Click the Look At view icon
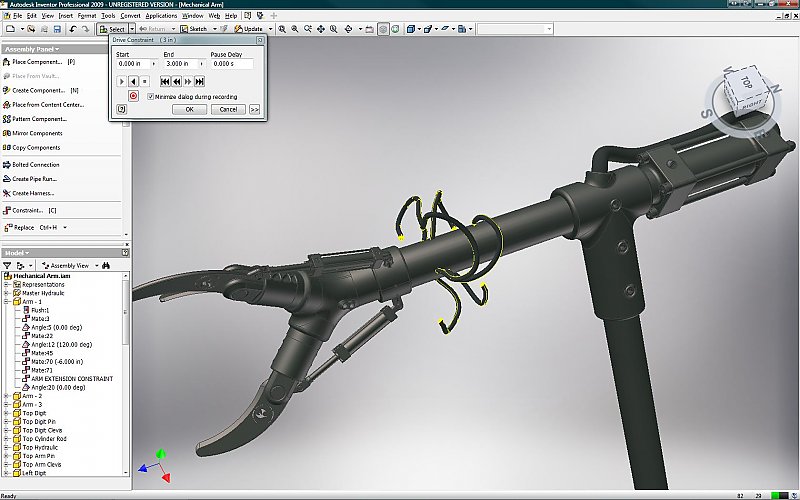 369,29
